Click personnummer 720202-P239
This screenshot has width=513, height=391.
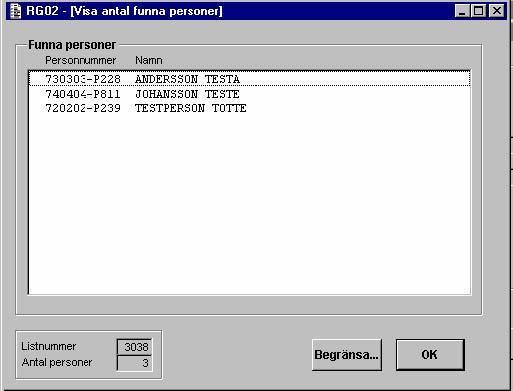pyautogui.click(x=83, y=108)
